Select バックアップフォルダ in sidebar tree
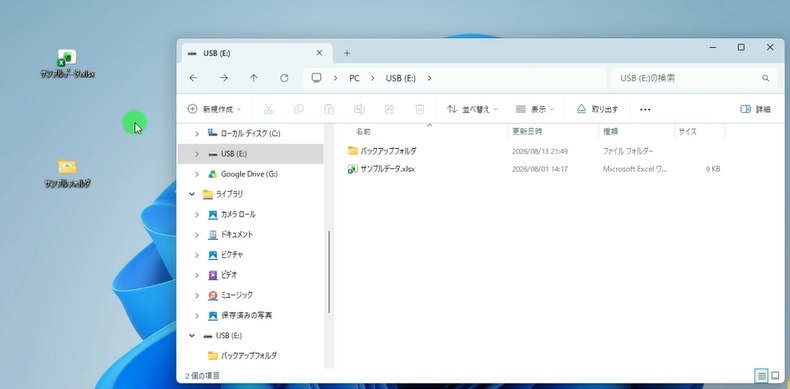This screenshot has width=790, height=389. coord(250,355)
